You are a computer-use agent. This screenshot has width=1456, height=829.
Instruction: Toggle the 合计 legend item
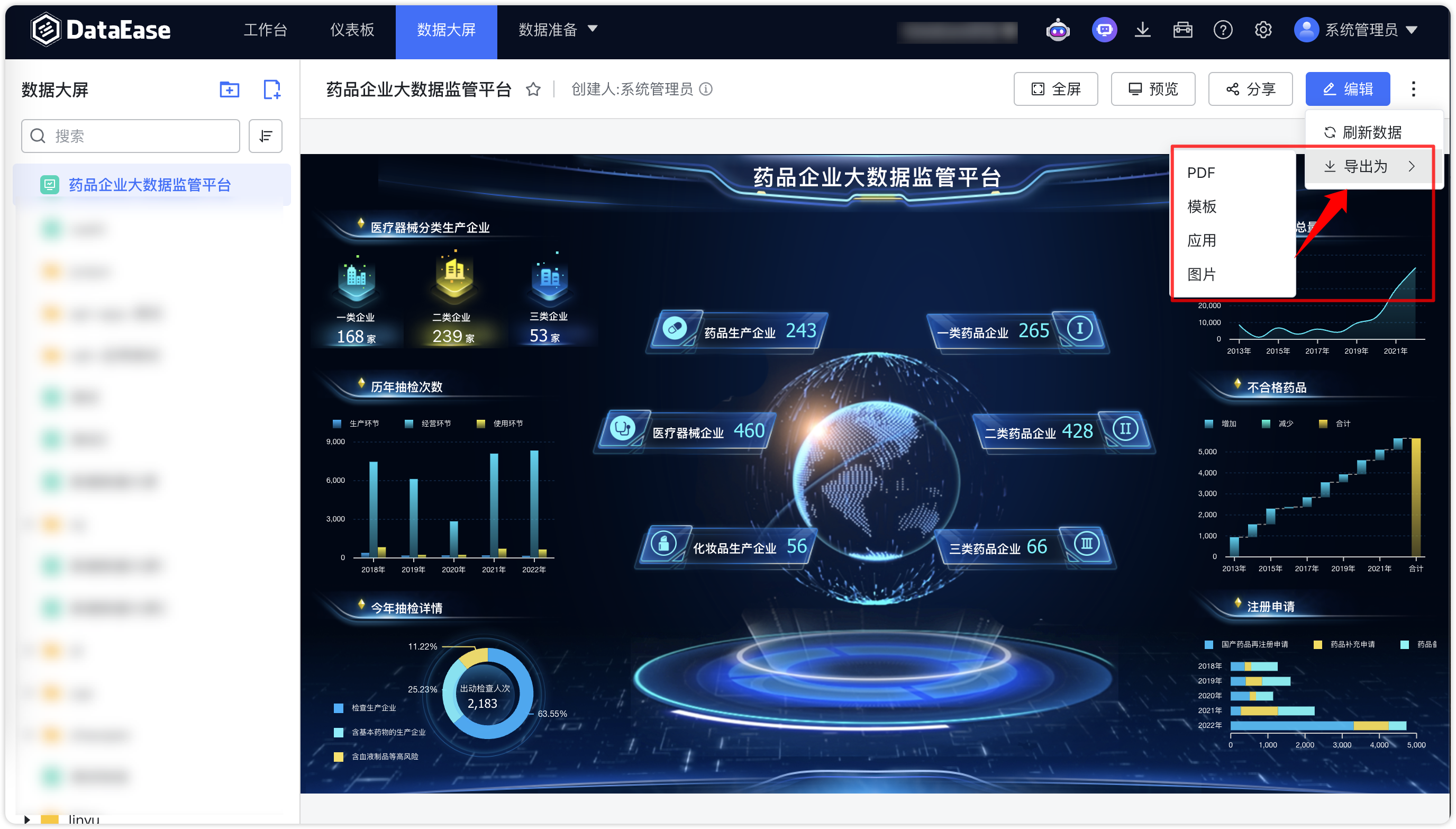coord(1334,423)
